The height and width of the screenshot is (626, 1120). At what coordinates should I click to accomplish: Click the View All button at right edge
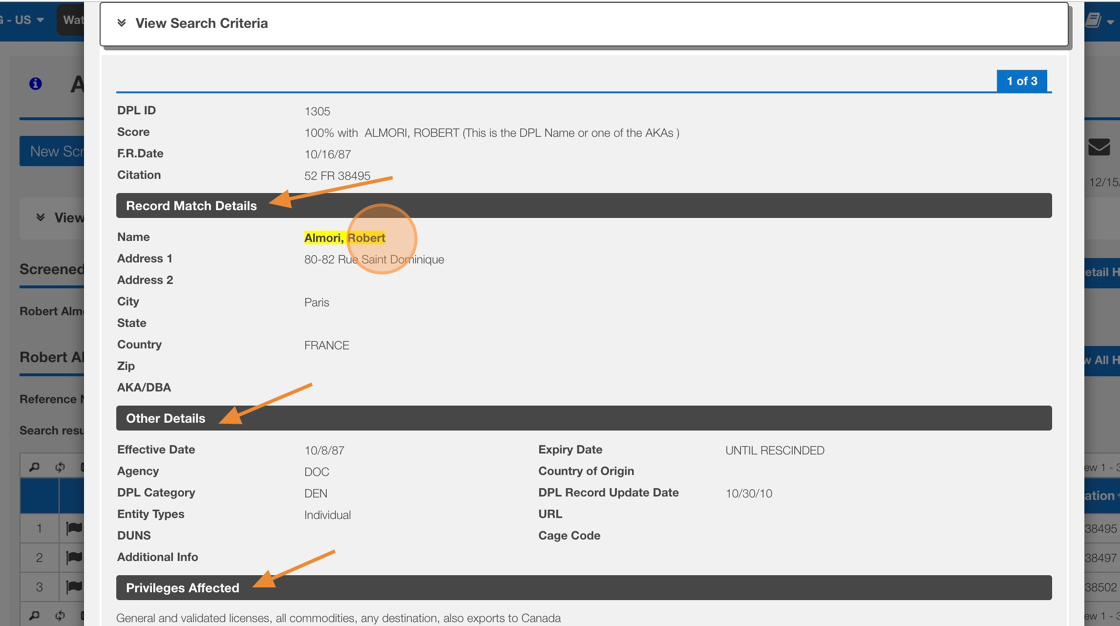click(1101, 360)
